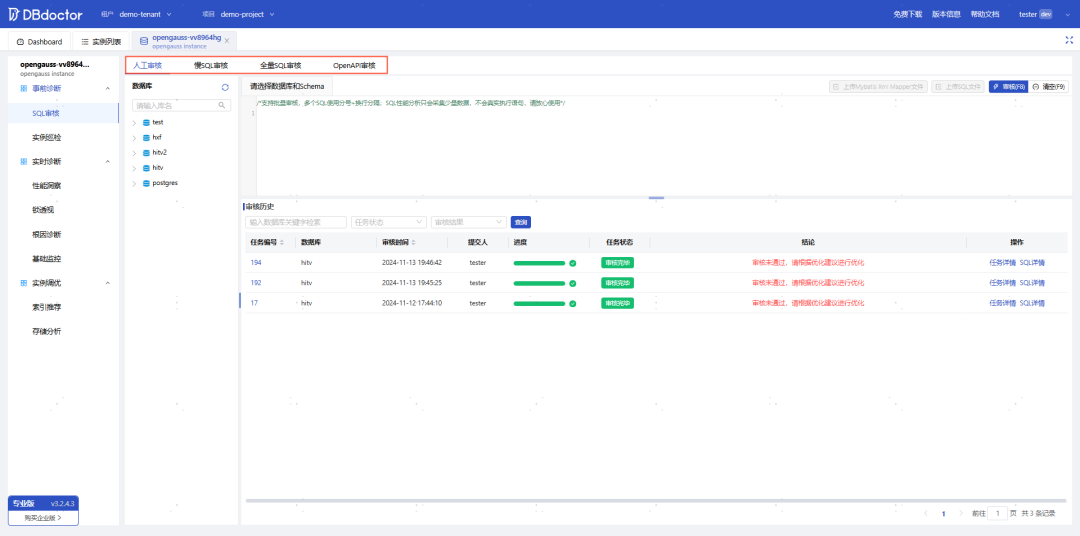Click the 审核(F8) button
1080x536 pixels.
[1008, 87]
